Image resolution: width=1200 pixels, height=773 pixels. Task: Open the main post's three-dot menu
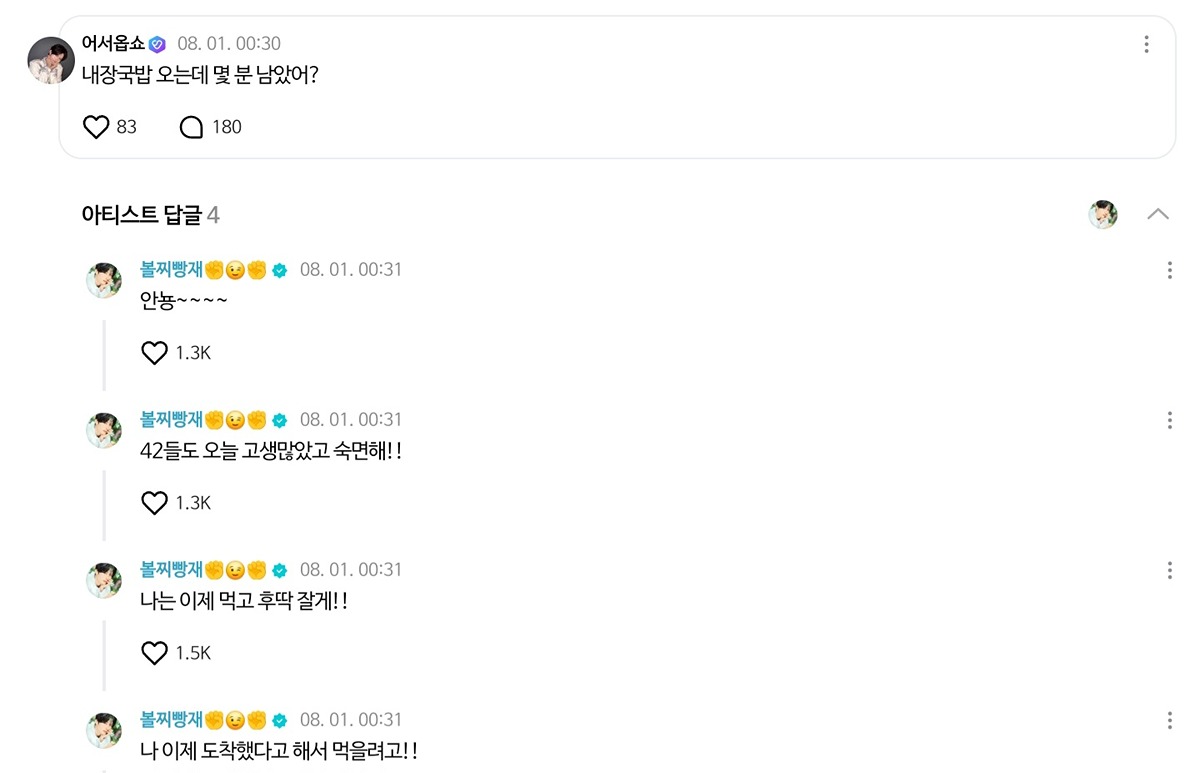pos(1146,44)
